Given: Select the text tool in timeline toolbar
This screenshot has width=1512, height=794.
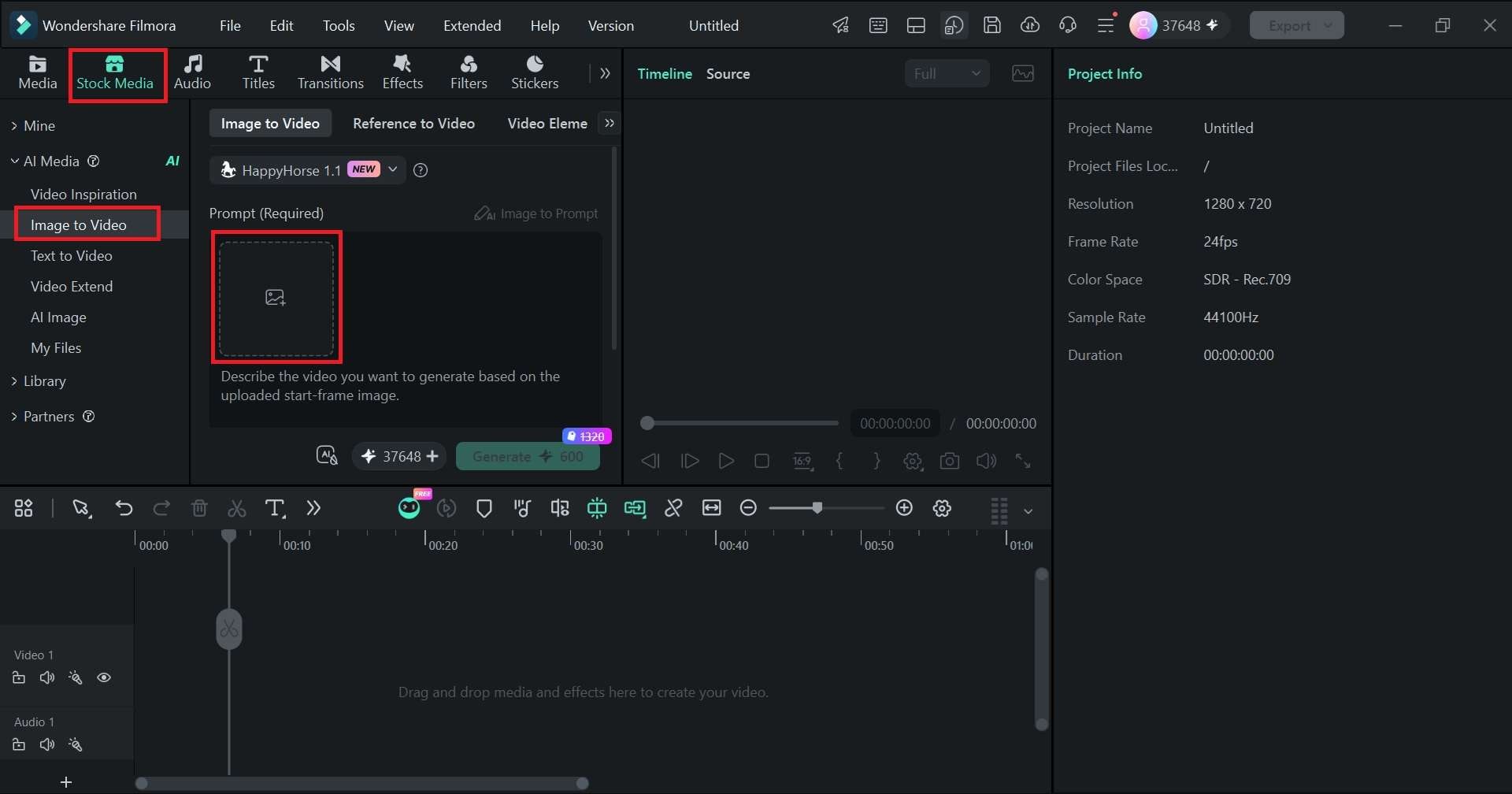Looking at the screenshot, I should [x=275, y=508].
